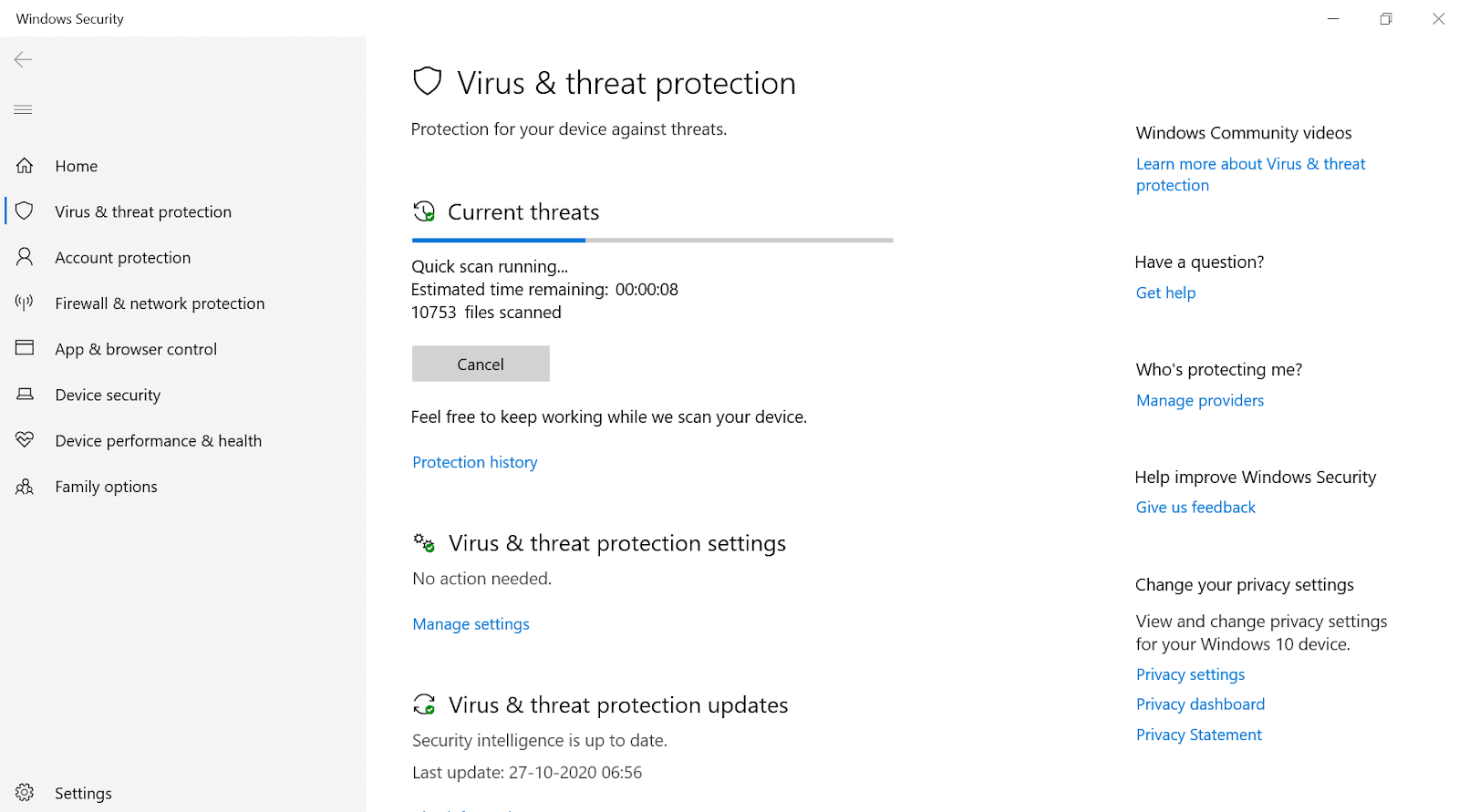
Task: Open the Home section in the sidebar
Action: point(76,166)
